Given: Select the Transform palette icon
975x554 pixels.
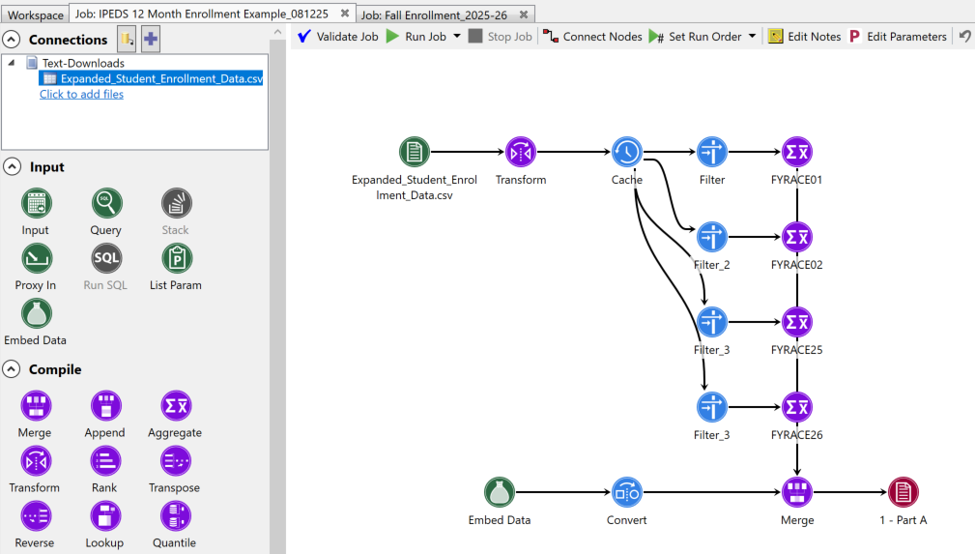Looking at the screenshot, I should click(36, 461).
